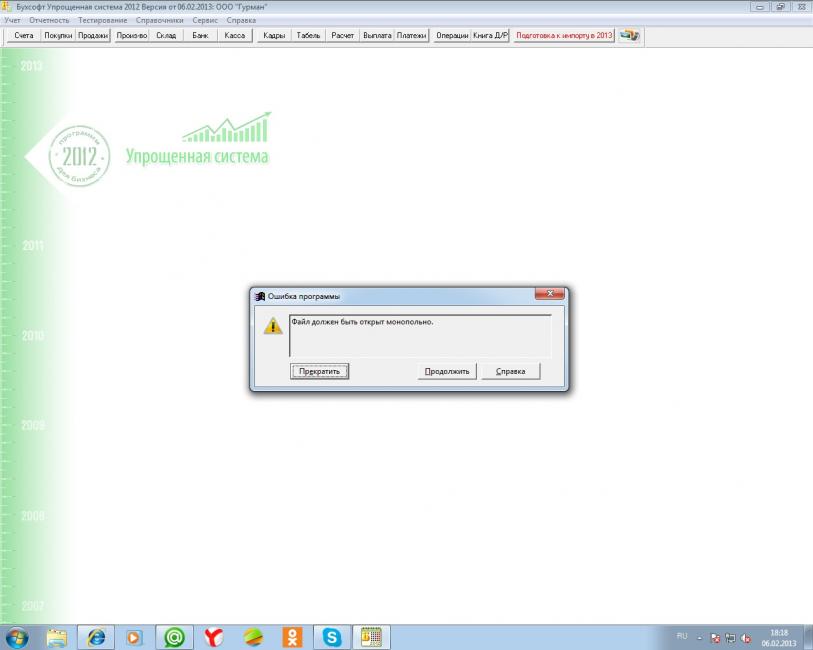Open Mail.ru Agent taskbar icon
The image size is (813, 650).
point(174,637)
